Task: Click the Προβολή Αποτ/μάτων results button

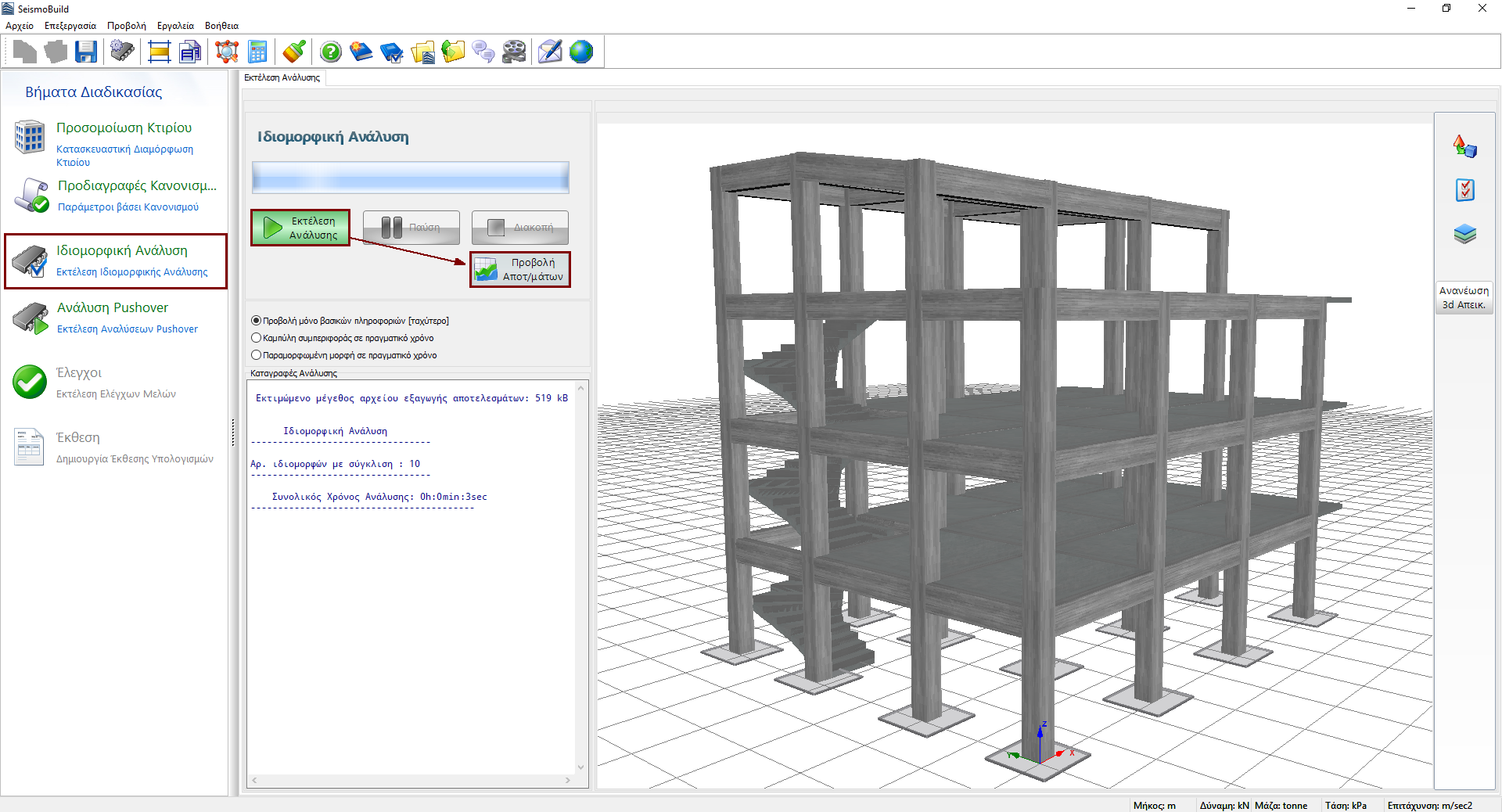Action: tap(520, 270)
